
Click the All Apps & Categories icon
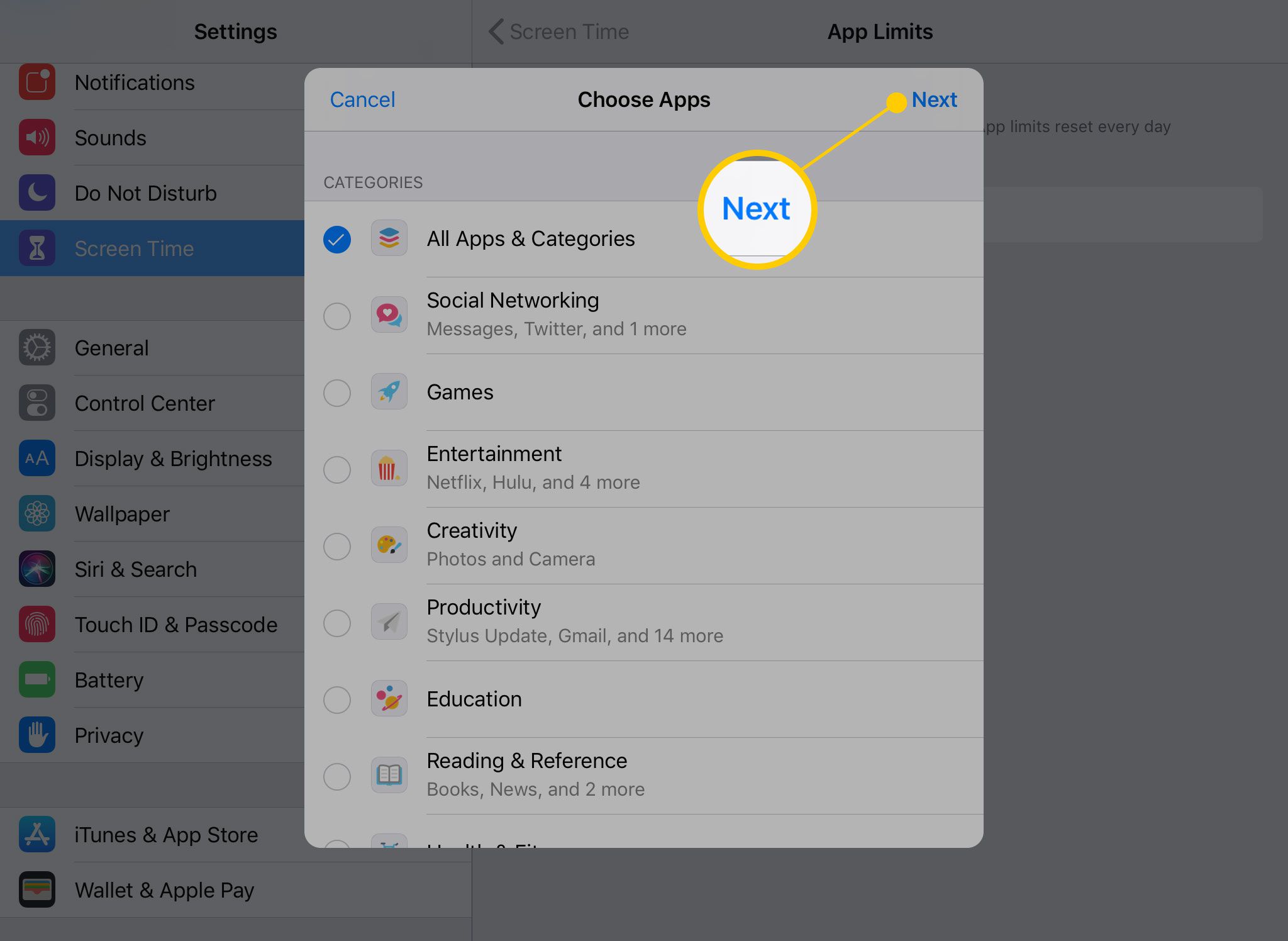(390, 238)
